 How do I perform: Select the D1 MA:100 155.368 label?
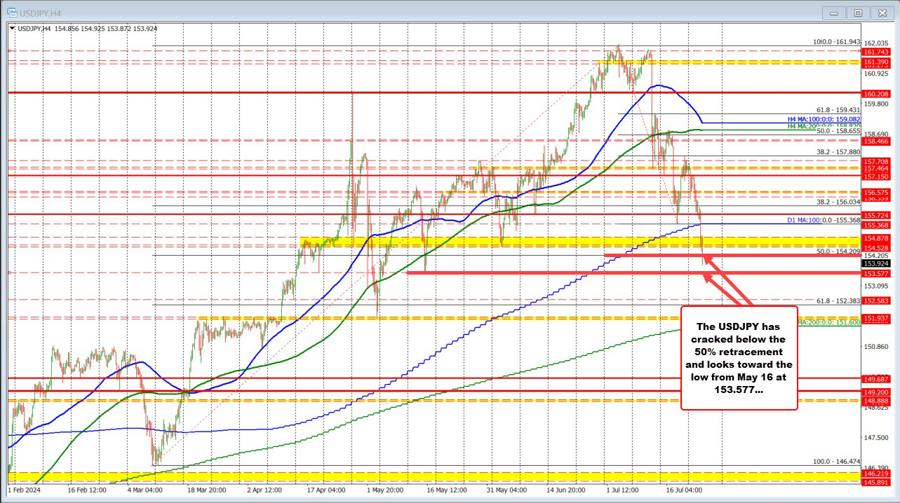(x=824, y=220)
